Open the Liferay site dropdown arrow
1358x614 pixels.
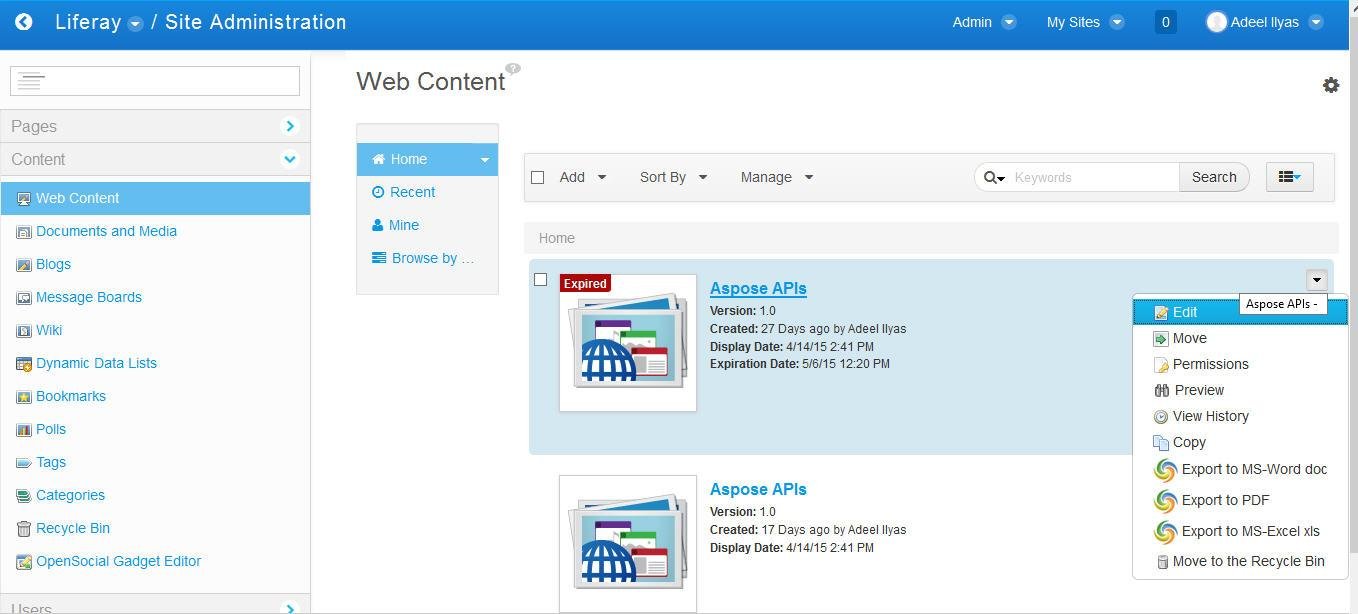135,24
